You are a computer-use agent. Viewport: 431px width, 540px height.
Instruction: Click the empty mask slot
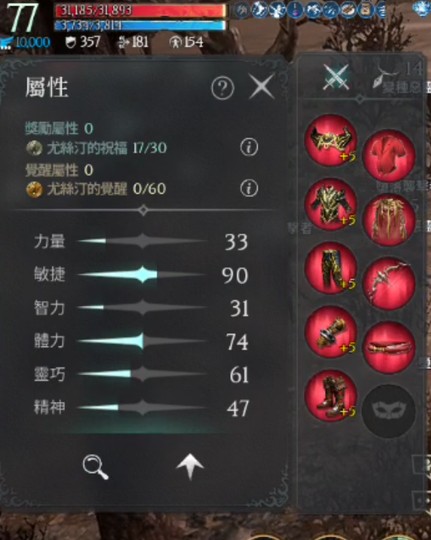coord(389,411)
